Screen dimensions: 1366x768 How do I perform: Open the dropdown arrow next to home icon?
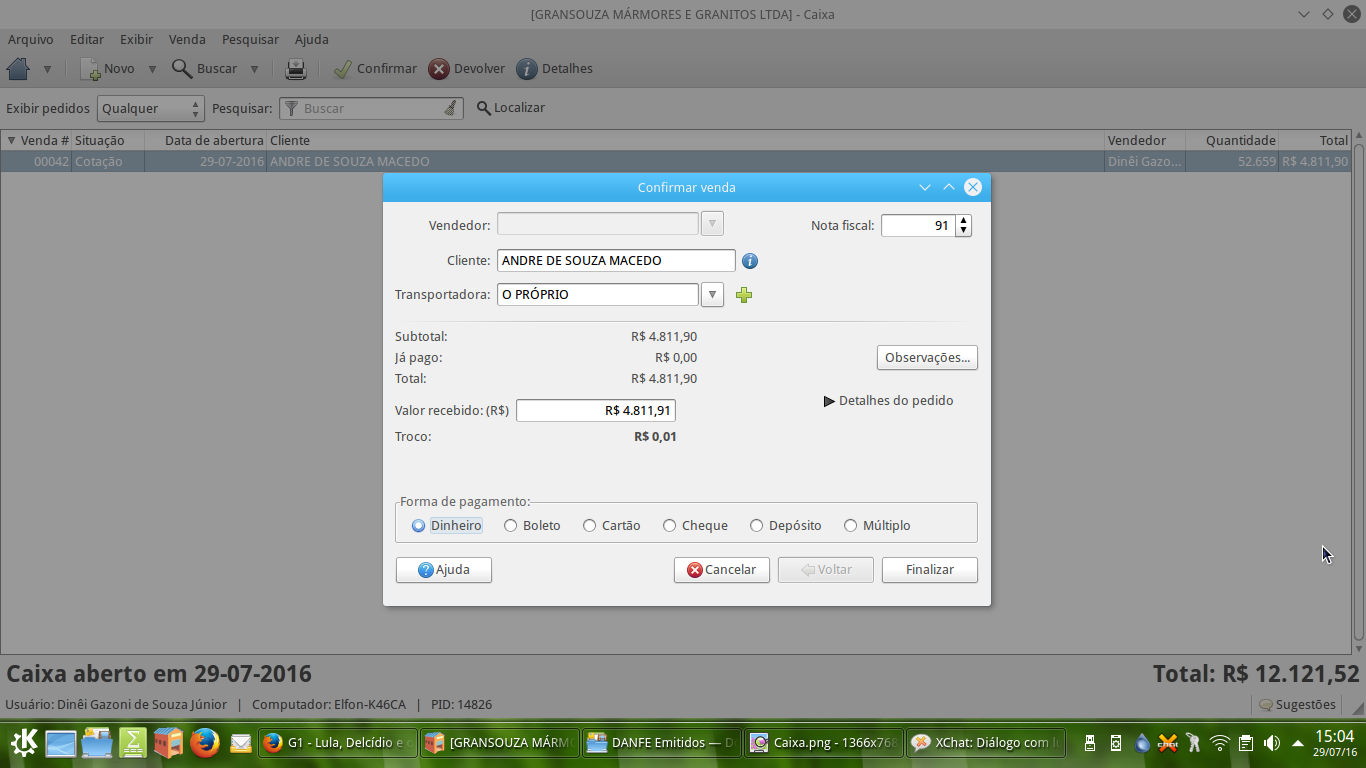(x=47, y=69)
